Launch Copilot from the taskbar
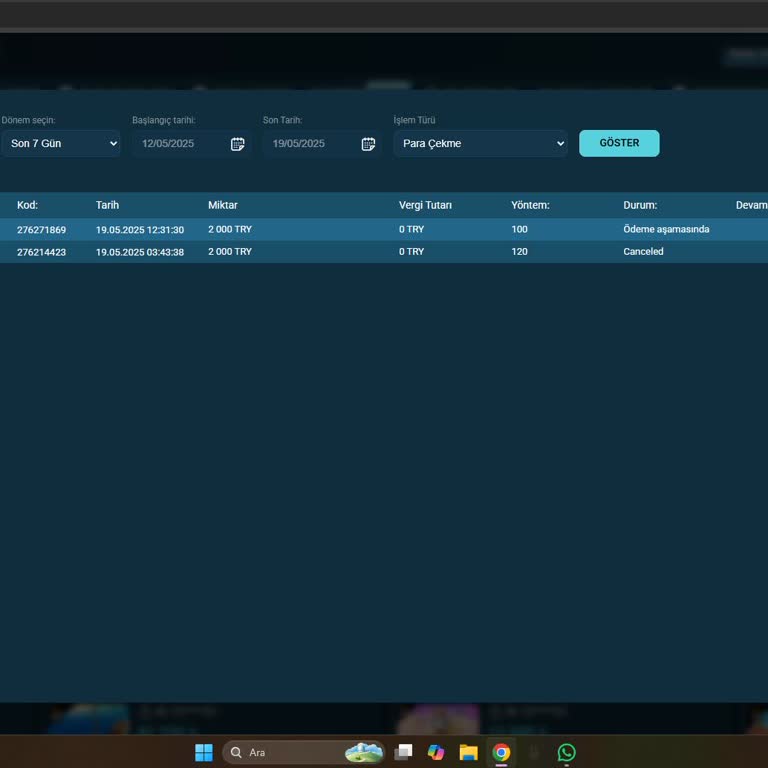The height and width of the screenshot is (768, 768). [x=435, y=752]
